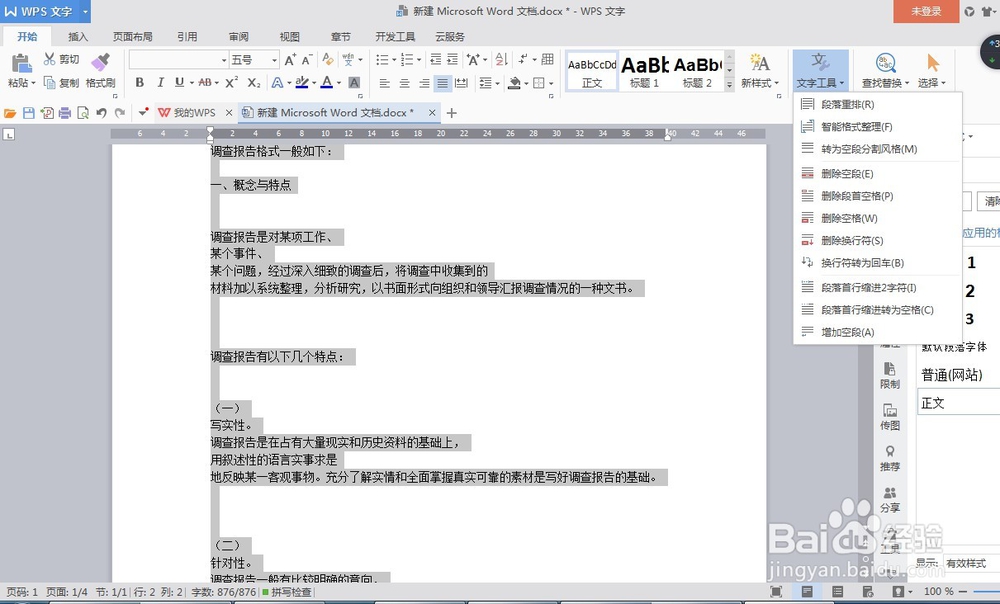
Task: Open 查找替换 find and replace
Action: pyautogui.click(x=886, y=71)
